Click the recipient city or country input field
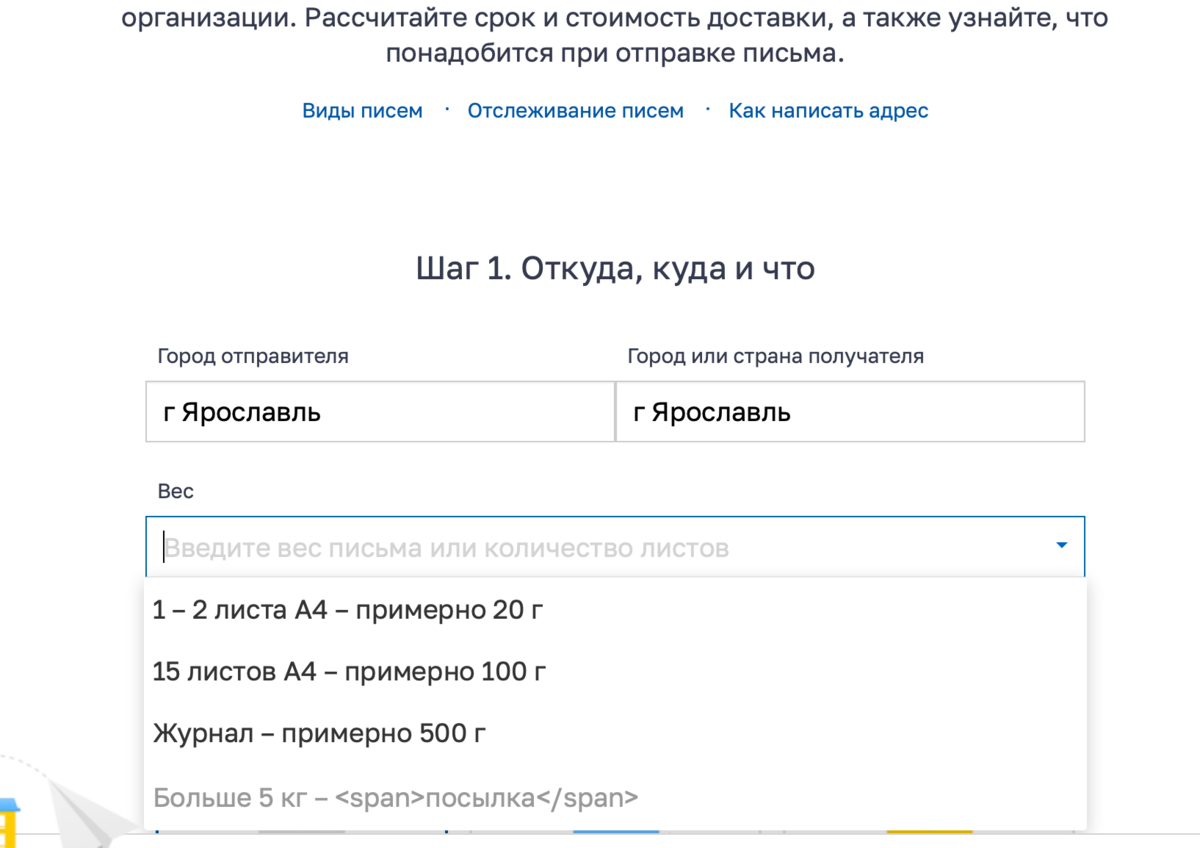The width and height of the screenshot is (1200, 848). [x=850, y=411]
